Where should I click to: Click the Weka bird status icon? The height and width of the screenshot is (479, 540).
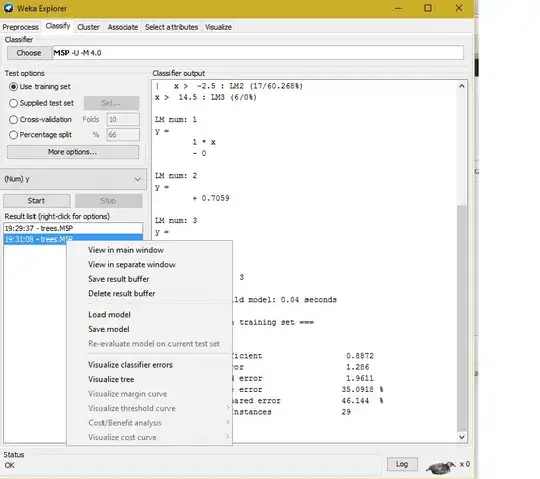tap(440, 467)
